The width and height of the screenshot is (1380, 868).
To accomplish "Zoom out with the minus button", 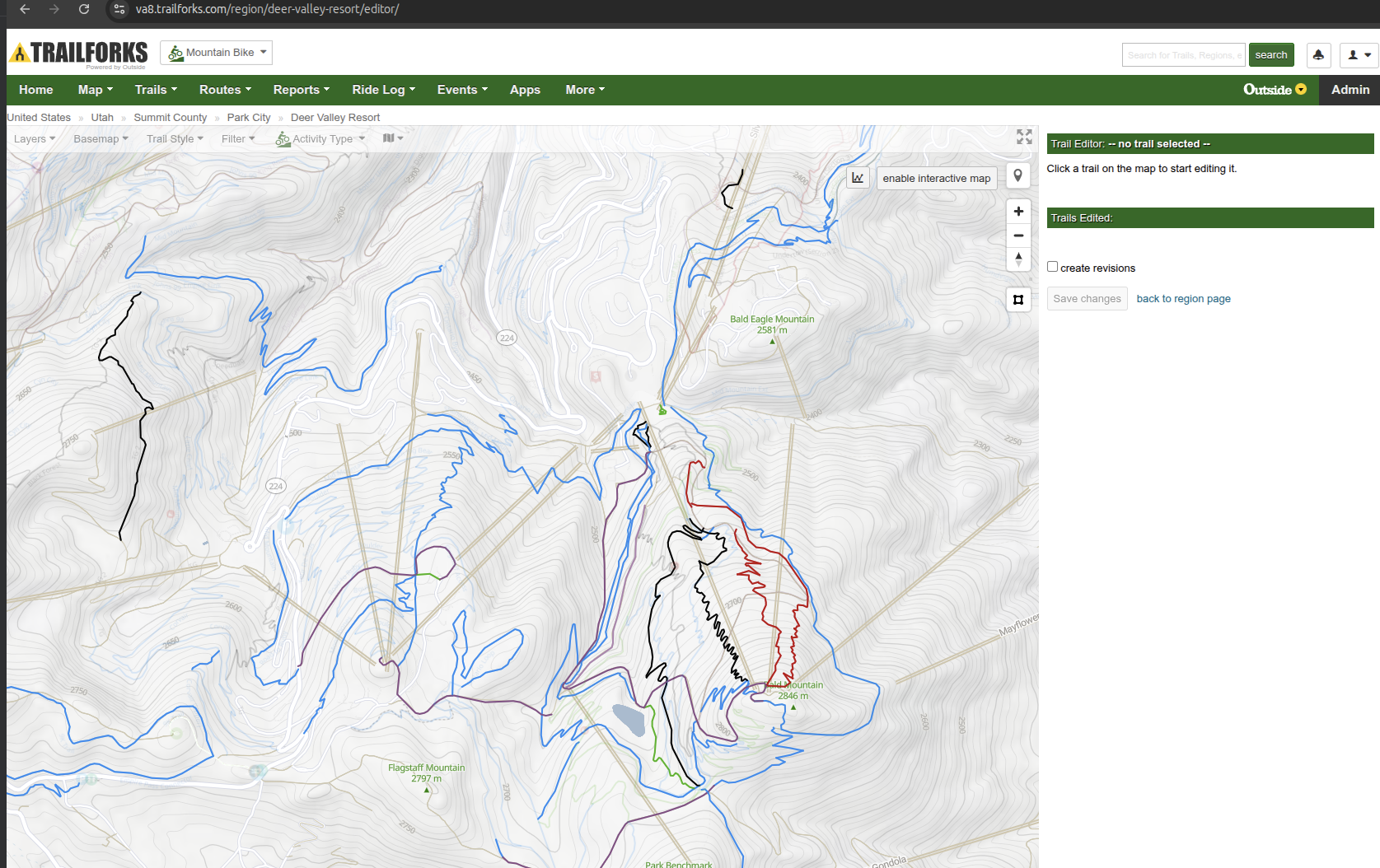I will coord(1018,236).
